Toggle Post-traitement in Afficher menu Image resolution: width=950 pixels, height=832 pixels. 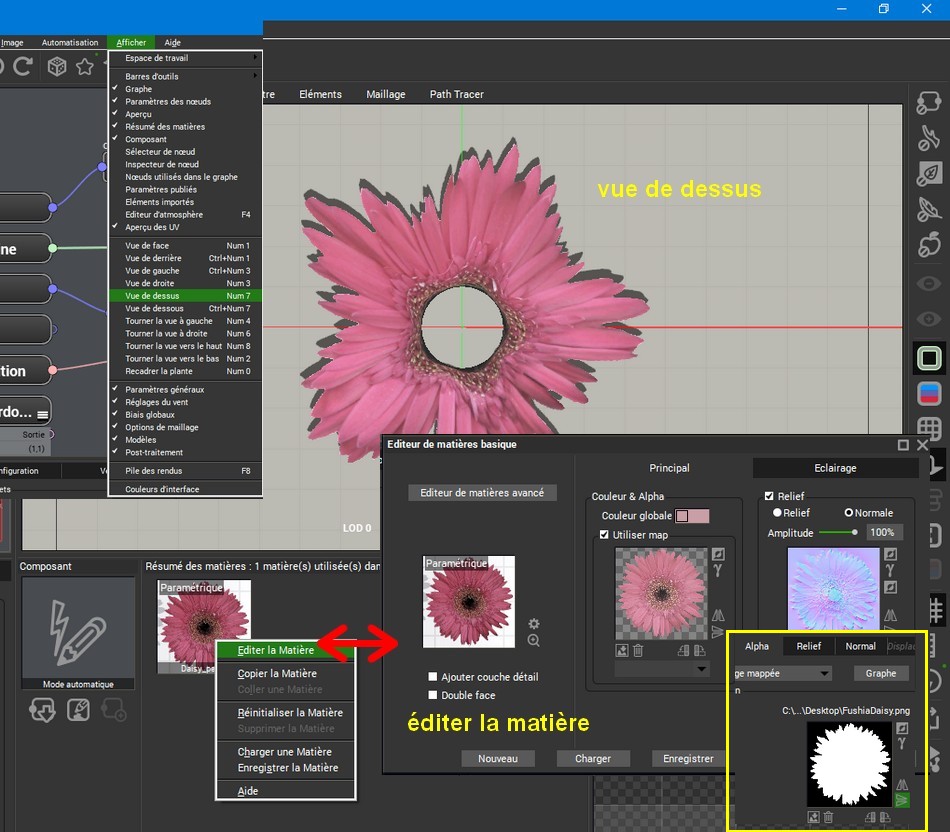tap(185, 452)
